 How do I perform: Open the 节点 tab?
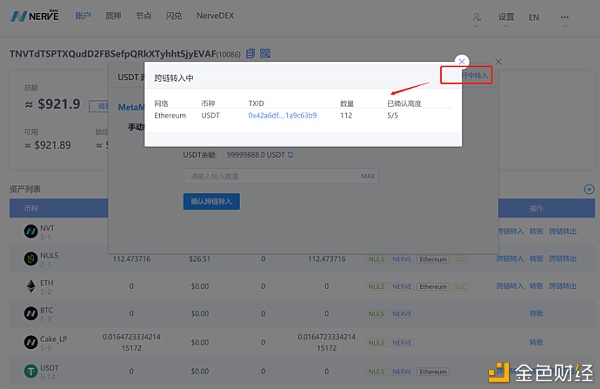click(143, 16)
